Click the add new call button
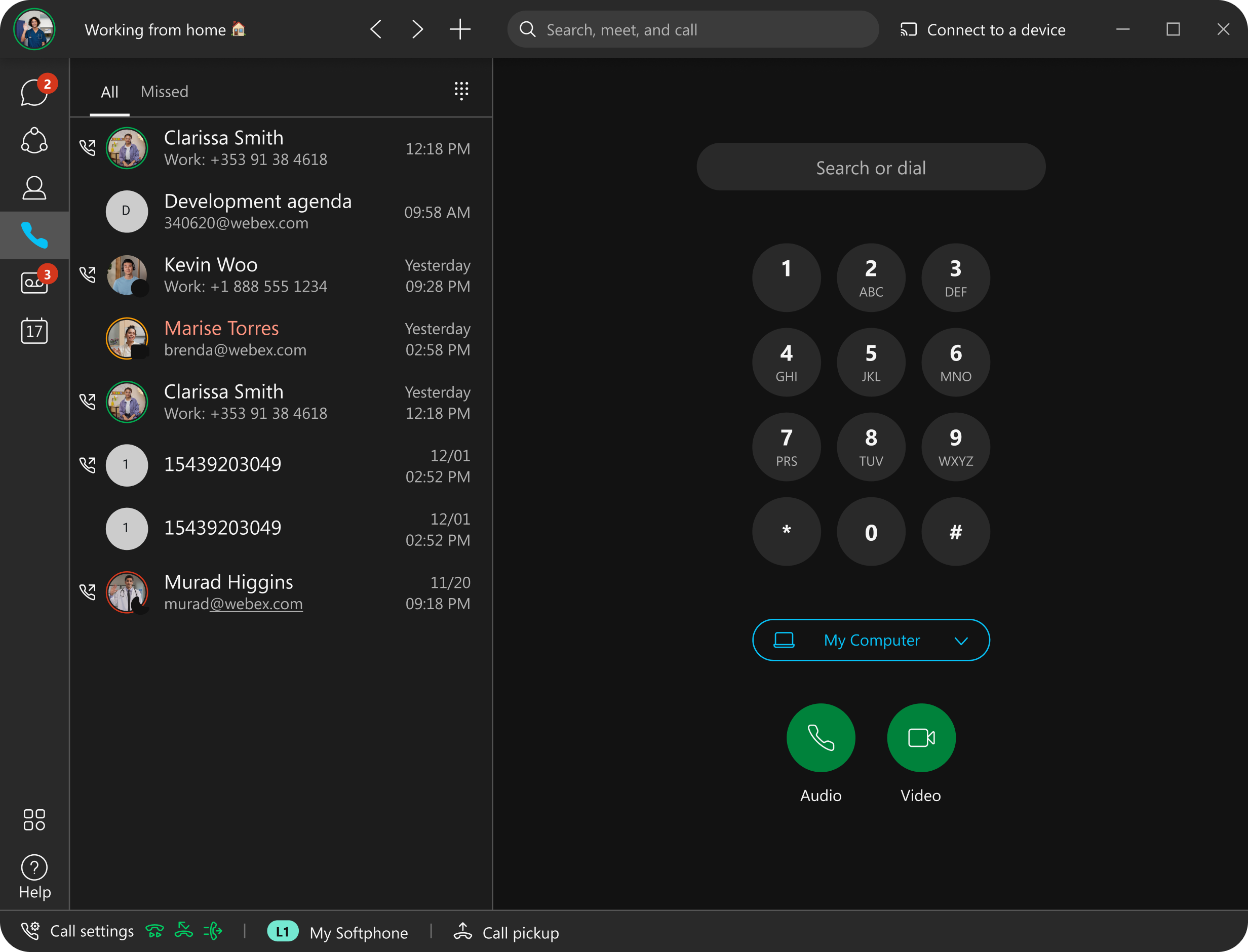Screen dimensions: 1248x952 point(459,29)
